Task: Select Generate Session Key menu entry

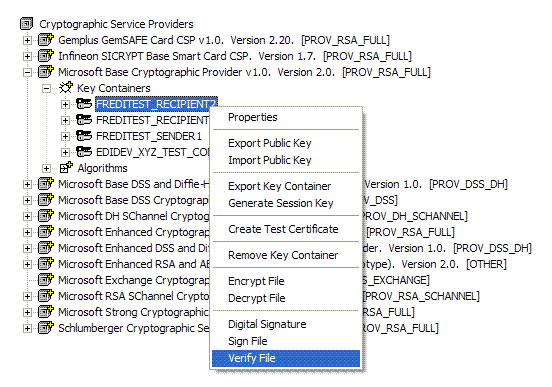Action: 286,203
